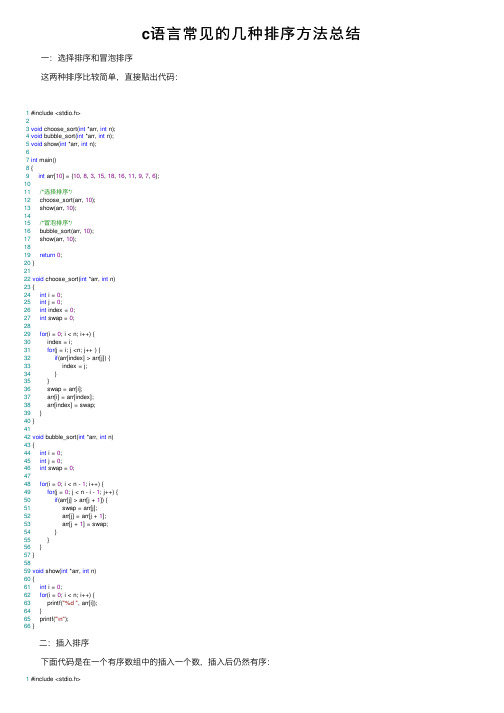
Task: Click line 3 "void choose_sort(int *arr, int n);"
Action: pyautogui.click(x=73, y=129)
